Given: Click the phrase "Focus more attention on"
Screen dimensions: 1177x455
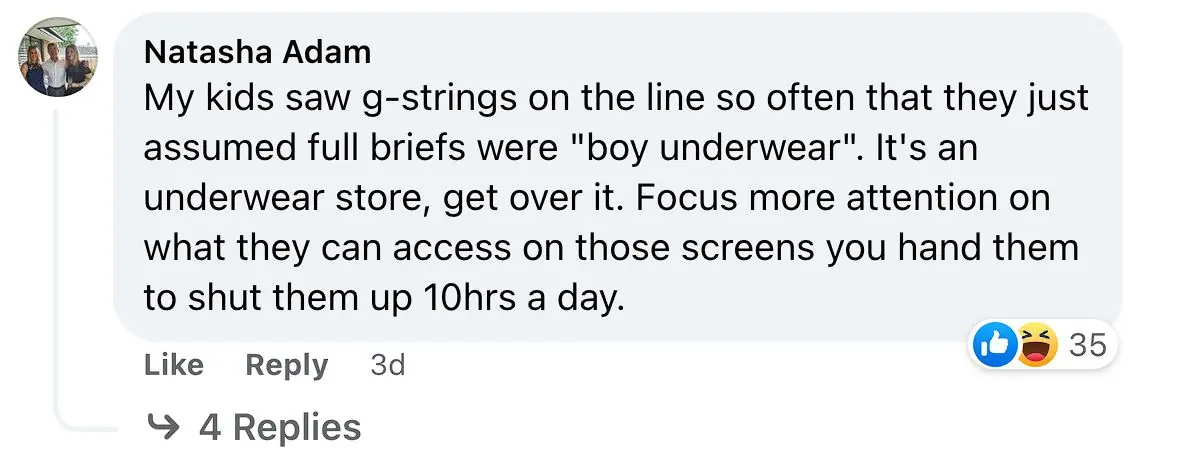Looking at the screenshot, I should pos(842,197).
